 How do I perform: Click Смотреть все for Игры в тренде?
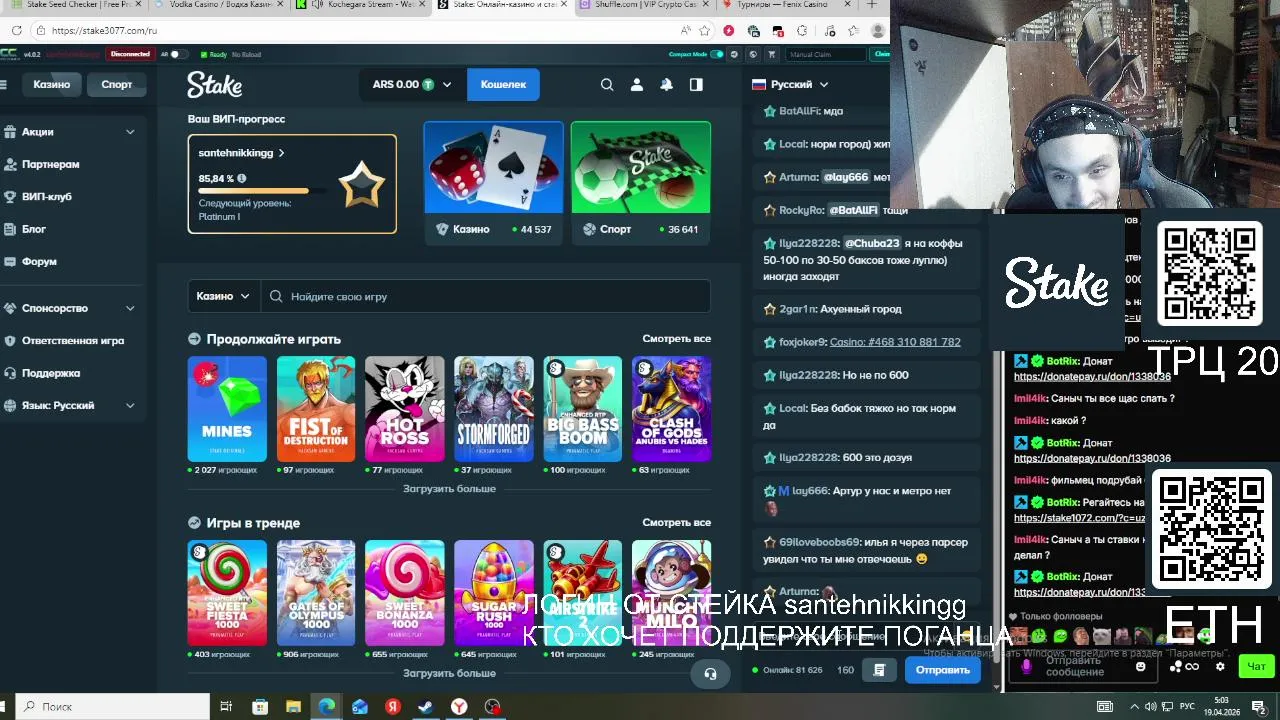(676, 522)
